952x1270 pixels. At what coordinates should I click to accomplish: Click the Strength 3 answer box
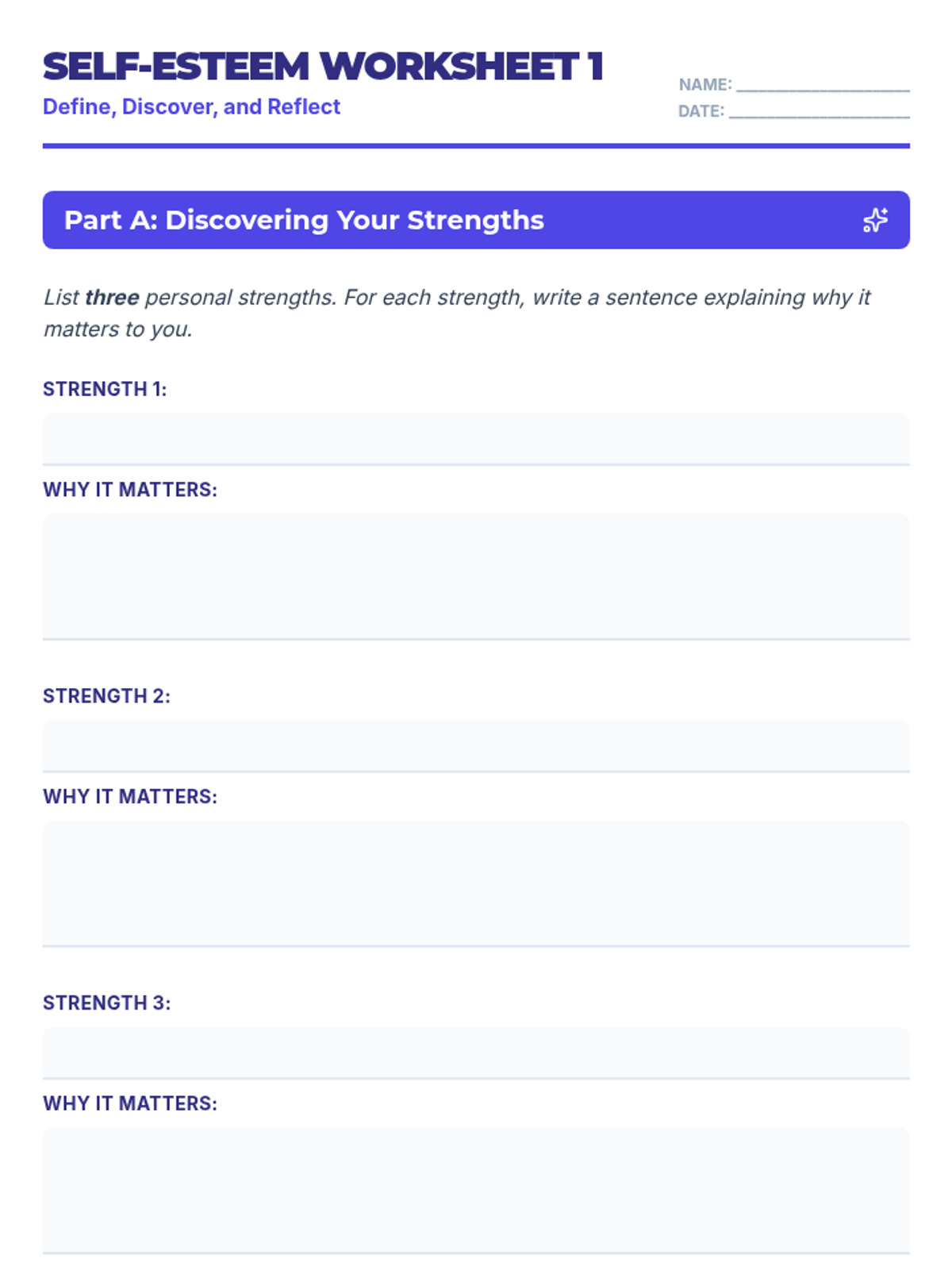click(476, 1052)
